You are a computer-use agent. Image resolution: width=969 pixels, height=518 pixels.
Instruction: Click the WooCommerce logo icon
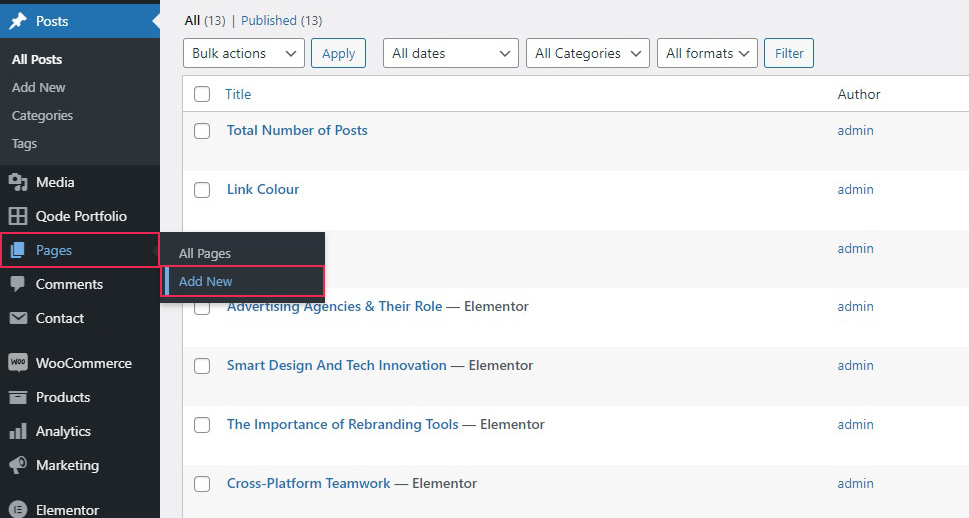coord(18,363)
